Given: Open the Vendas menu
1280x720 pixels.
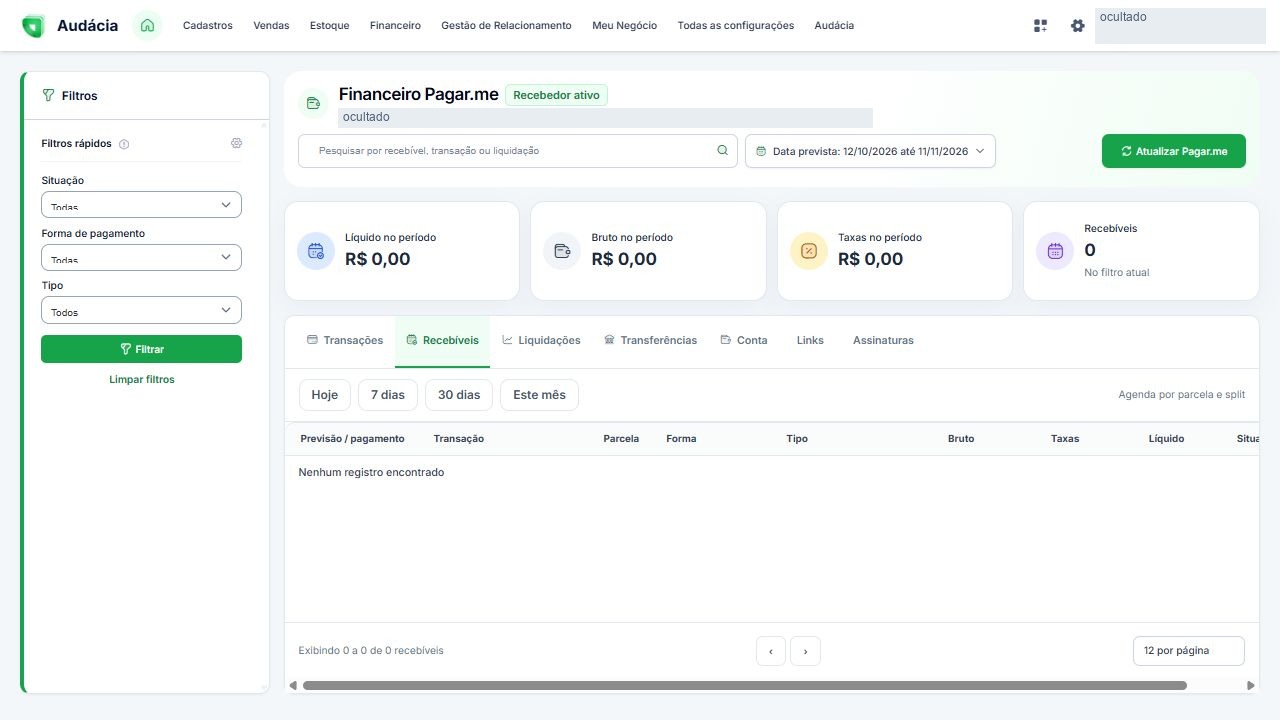Looking at the screenshot, I should point(271,26).
